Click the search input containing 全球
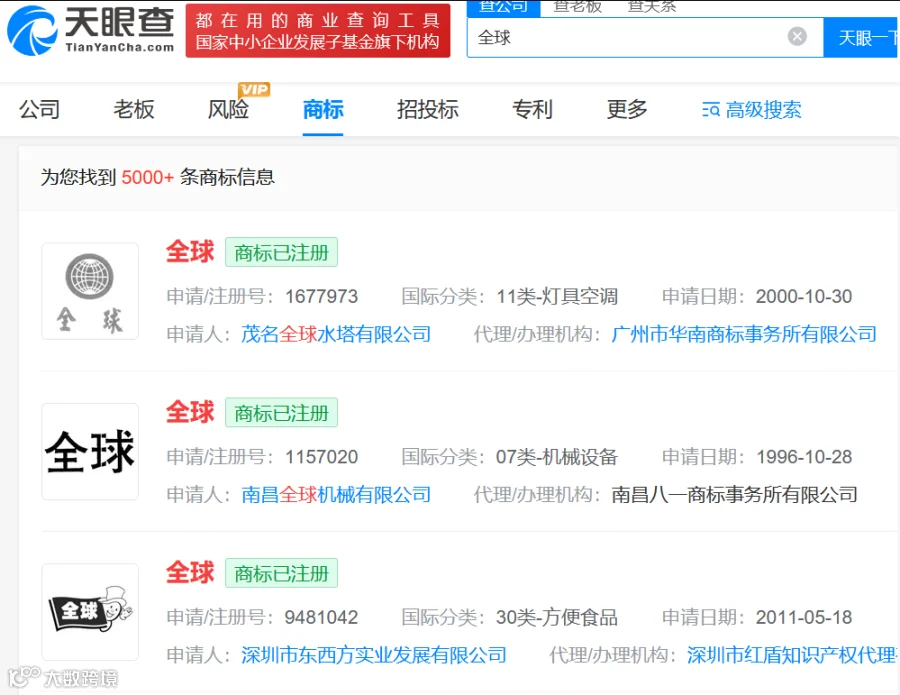Viewport: 900px width, 695px height. (645, 37)
